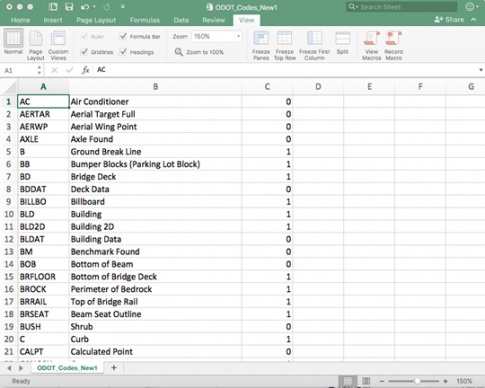Click the Name Box stepper arrows

39,70
